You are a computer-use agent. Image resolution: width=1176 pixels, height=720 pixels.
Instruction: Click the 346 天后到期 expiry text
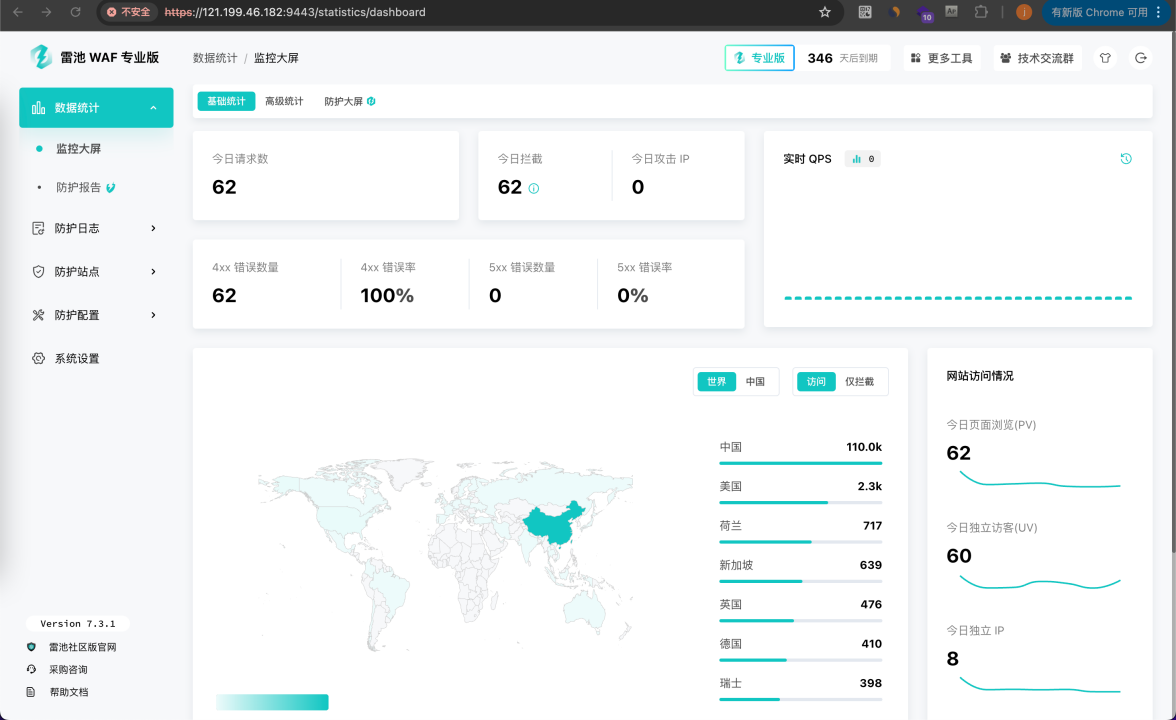pyautogui.click(x=842, y=58)
